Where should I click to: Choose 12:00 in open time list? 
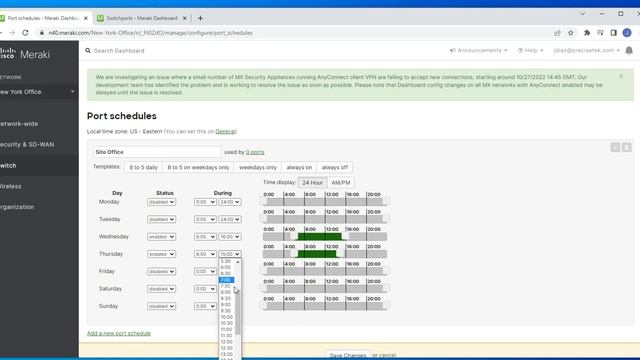click(x=227, y=342)
